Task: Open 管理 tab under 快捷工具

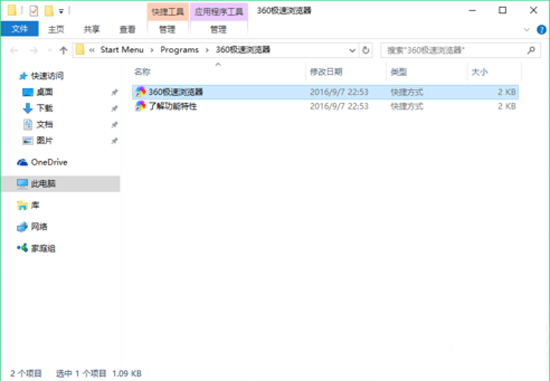Action: (167, 29)
